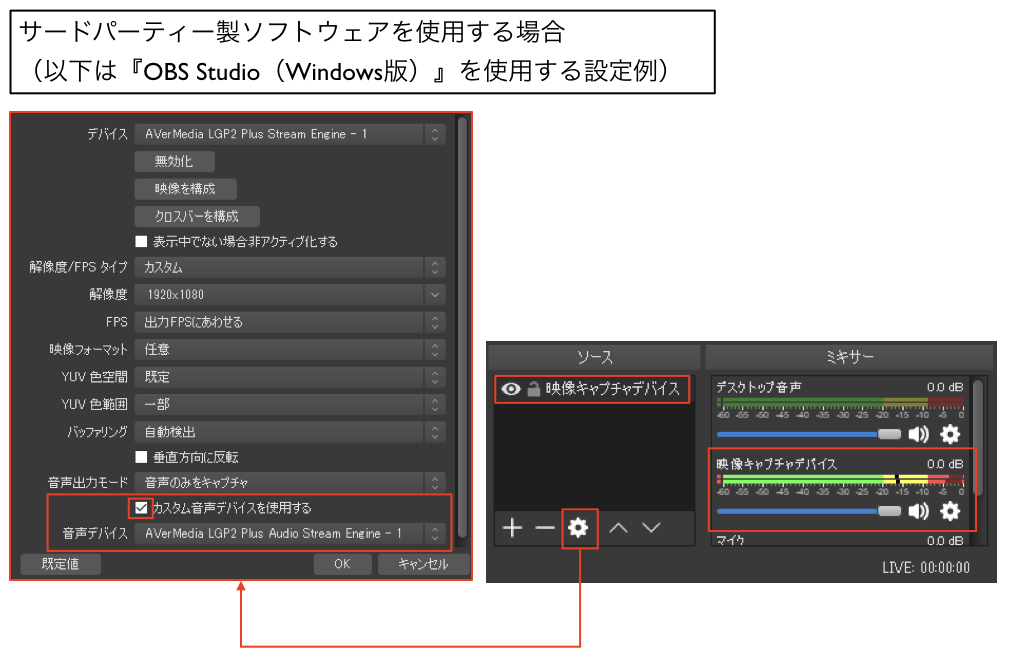Click LIVE: 00:00:00 status text
This screenshot has width=1009, height=660.
tap(926, 567)
